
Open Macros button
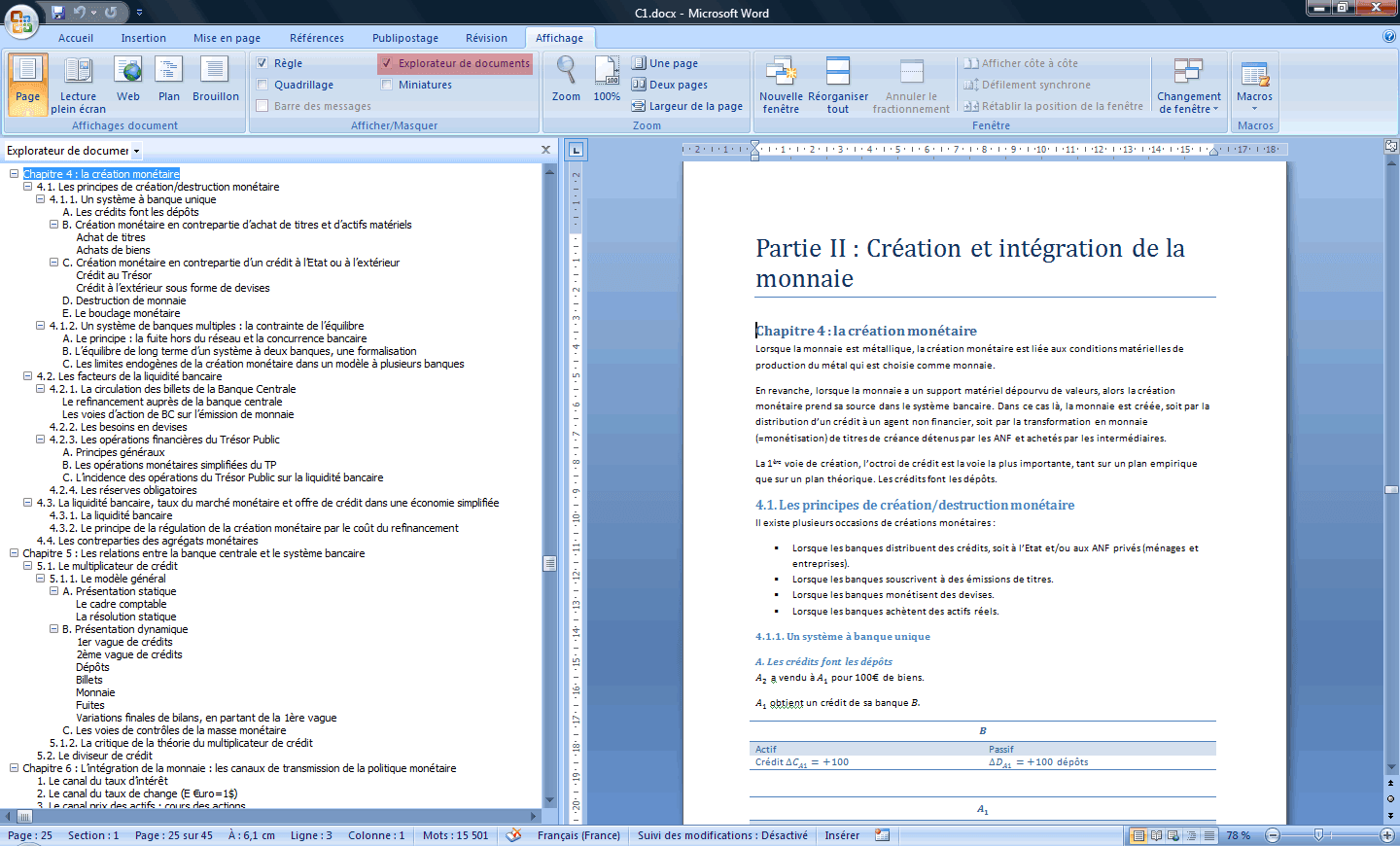pyautogui.click(x=1254, y=85)
